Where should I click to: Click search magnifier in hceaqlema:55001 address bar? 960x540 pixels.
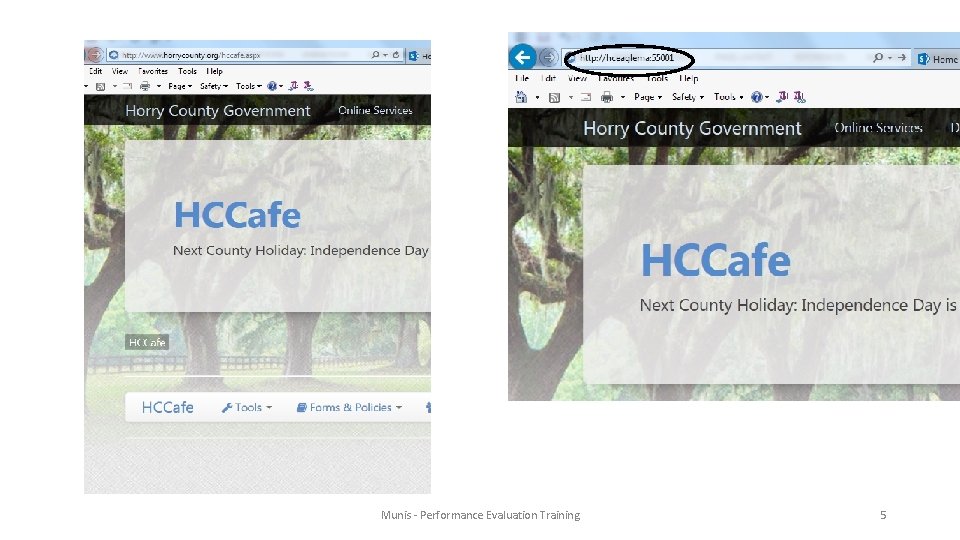click(x=878, y=58)
